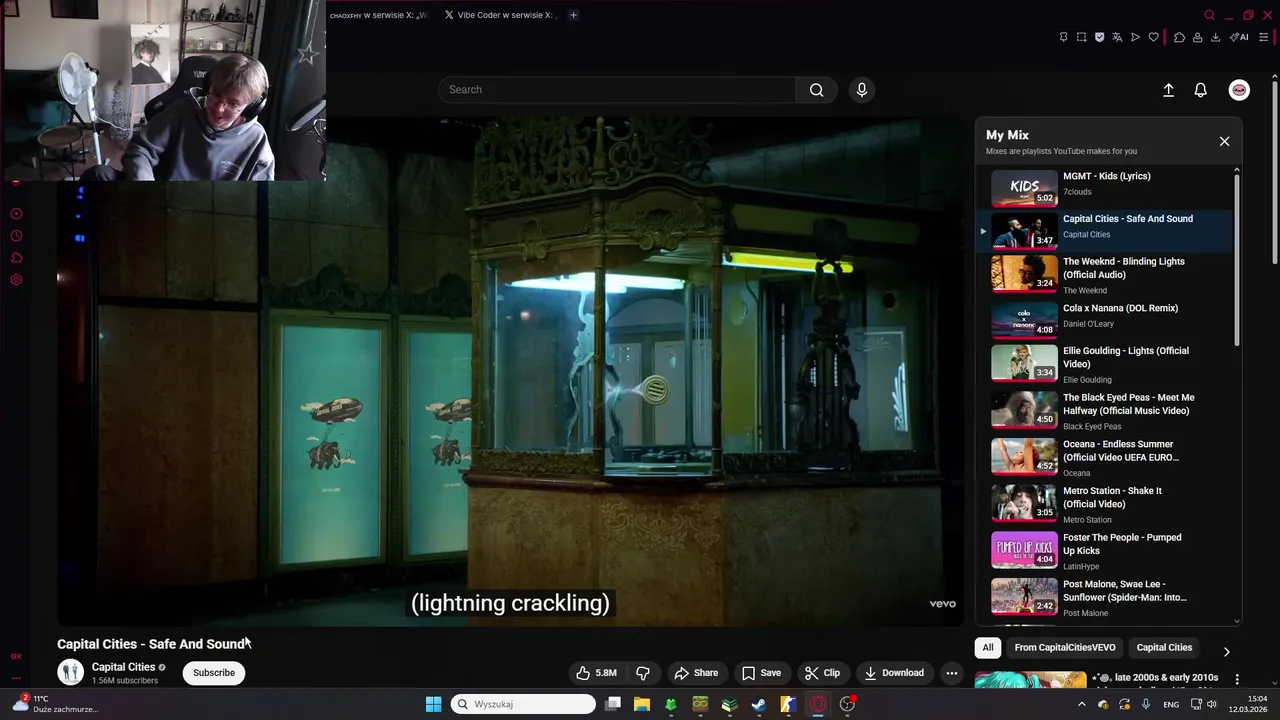Select Capital Cities - Safe And Sound entry
The height and width of the screenshot is (720, 1280).
click(x=1105, y=231)
